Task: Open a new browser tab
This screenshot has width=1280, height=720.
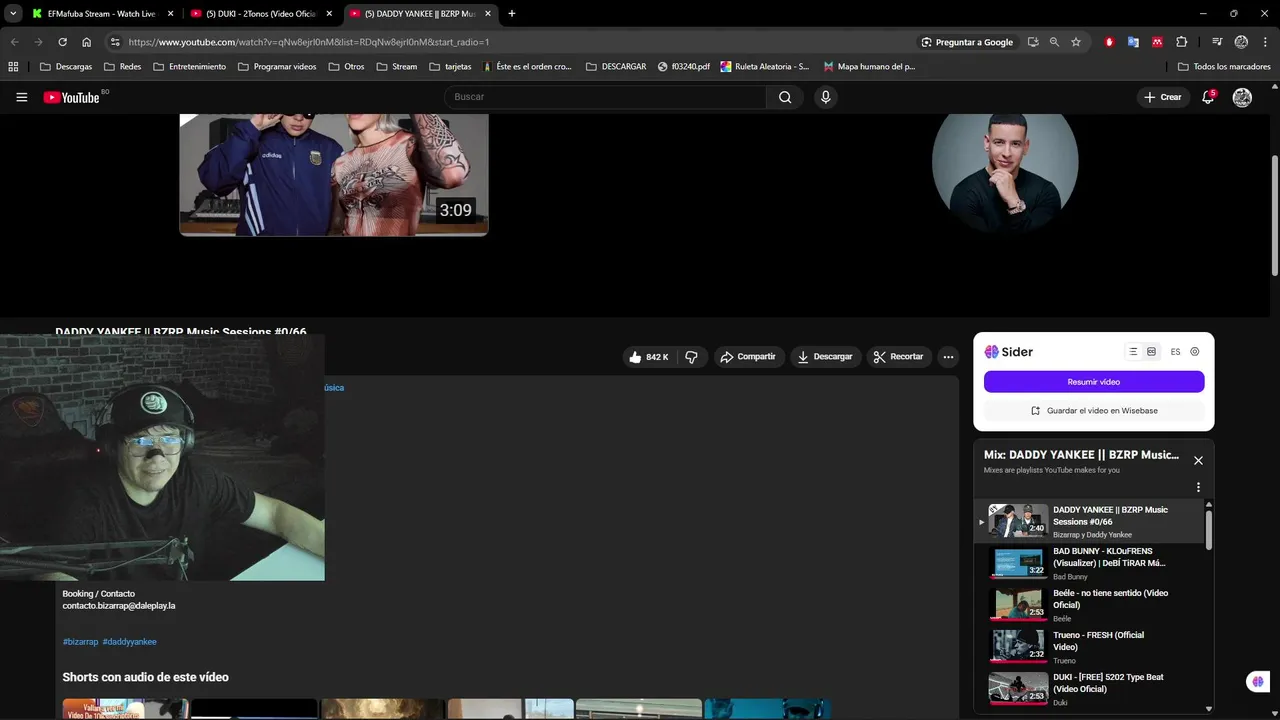Action: click(512, 14)
